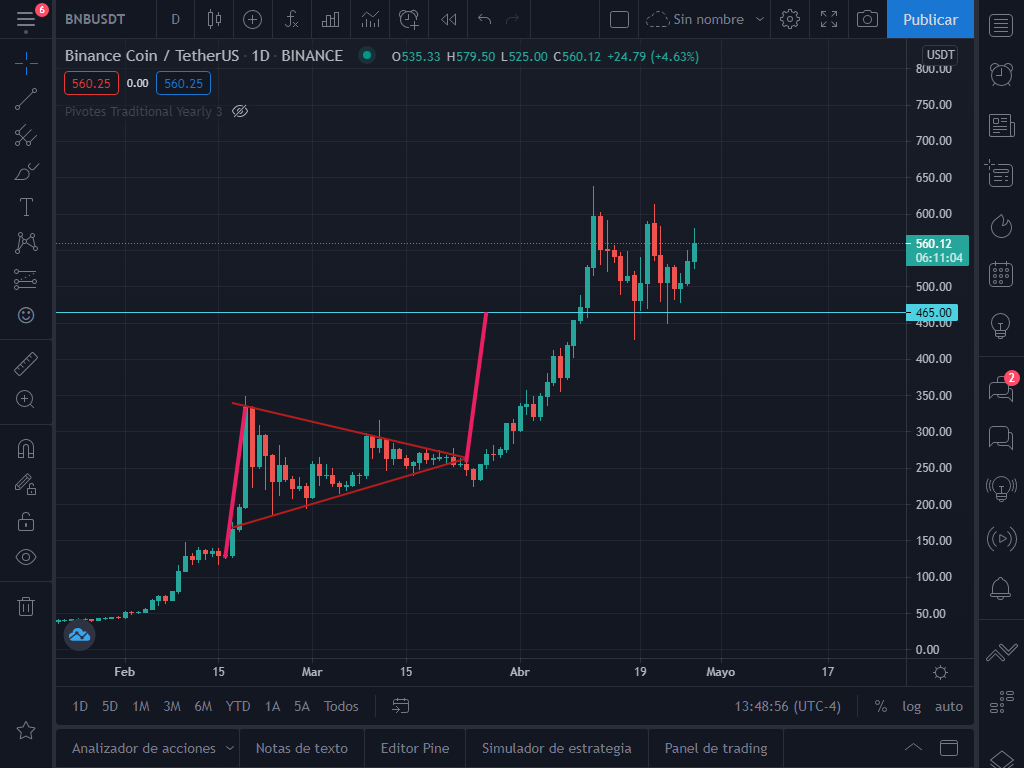This screenshot has height=768, width=1024.
Task: Open the Simulador de estrategia tab
Action: point(556,748)
